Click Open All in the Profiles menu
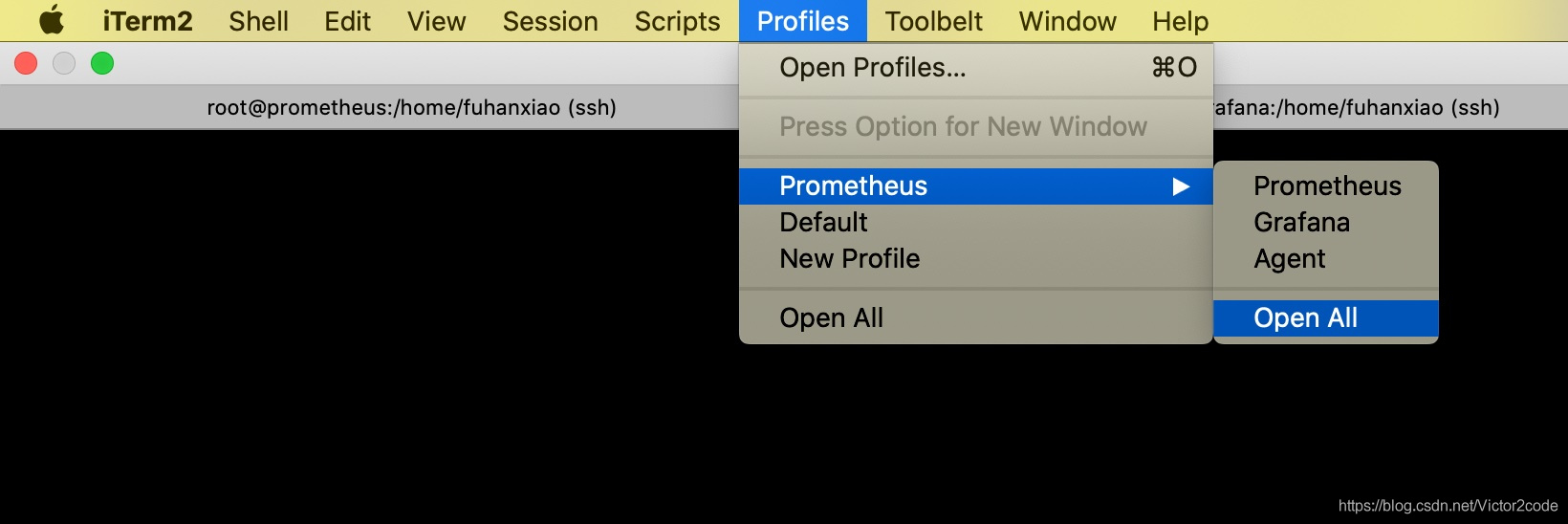The width and height of the screenshot is (1568, 524). (831, 318)
